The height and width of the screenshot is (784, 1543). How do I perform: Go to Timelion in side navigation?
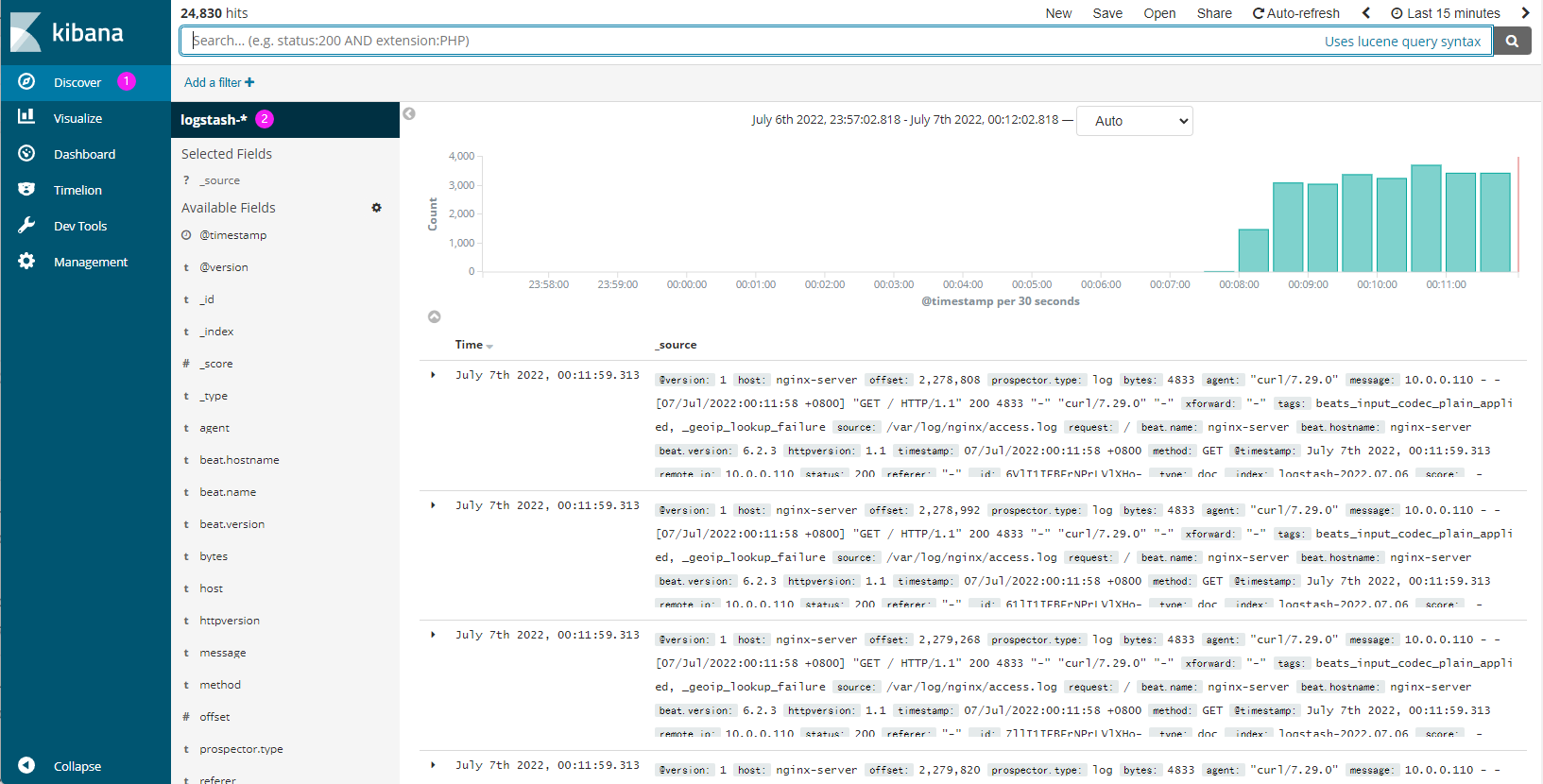point(77,190)
